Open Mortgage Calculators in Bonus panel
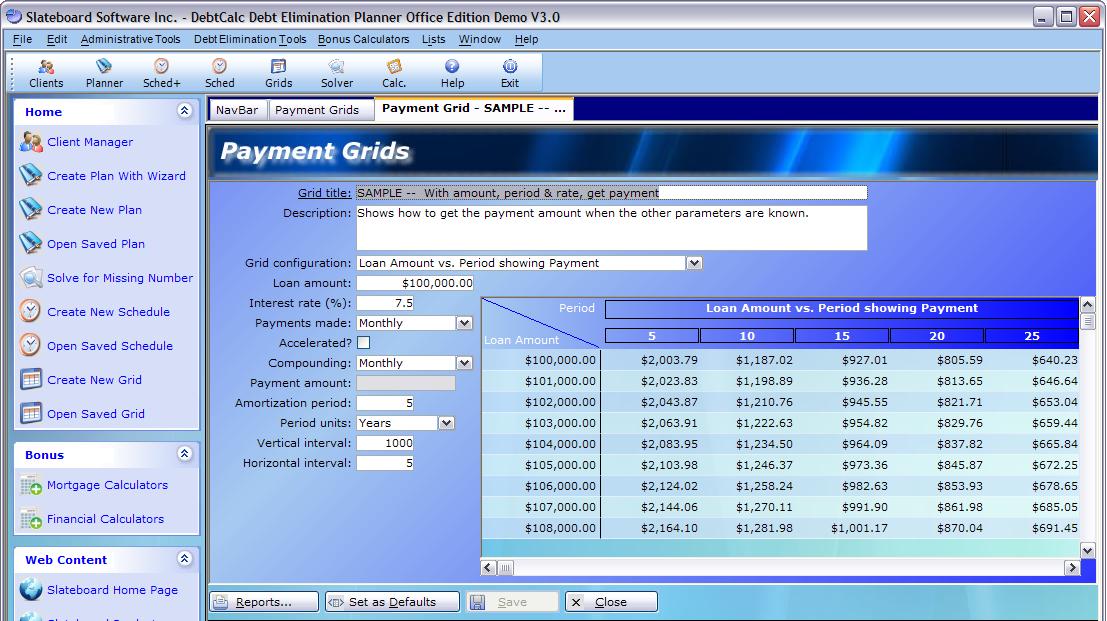This screenshot has height=621, width=1107. 107,485
